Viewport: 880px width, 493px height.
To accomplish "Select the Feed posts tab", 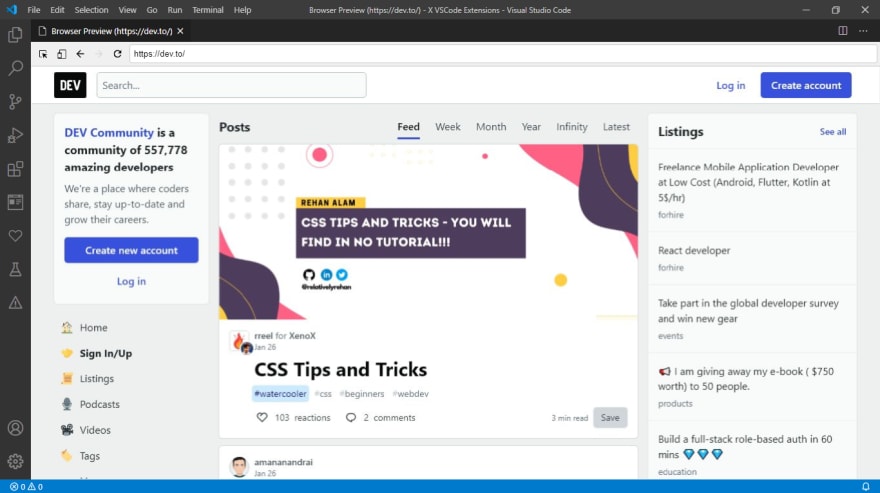I will click(x=409, y=127).
